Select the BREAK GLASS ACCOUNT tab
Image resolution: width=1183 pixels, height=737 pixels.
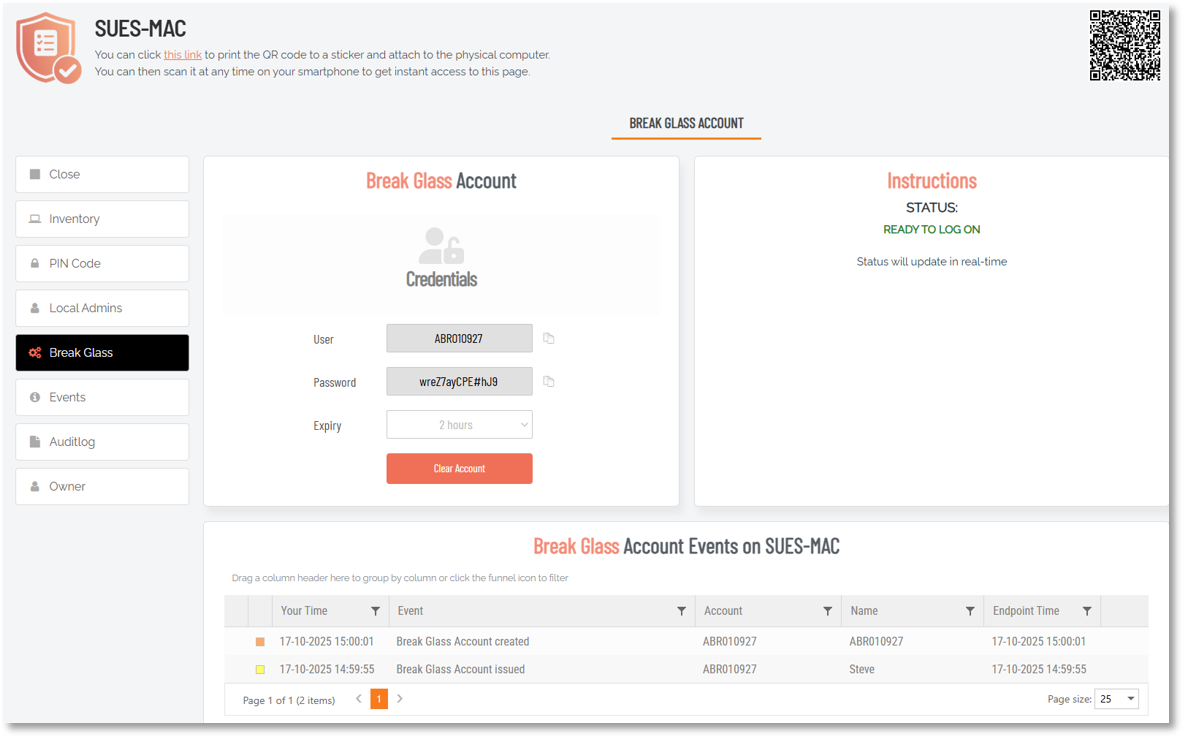[x=686, y=124]
